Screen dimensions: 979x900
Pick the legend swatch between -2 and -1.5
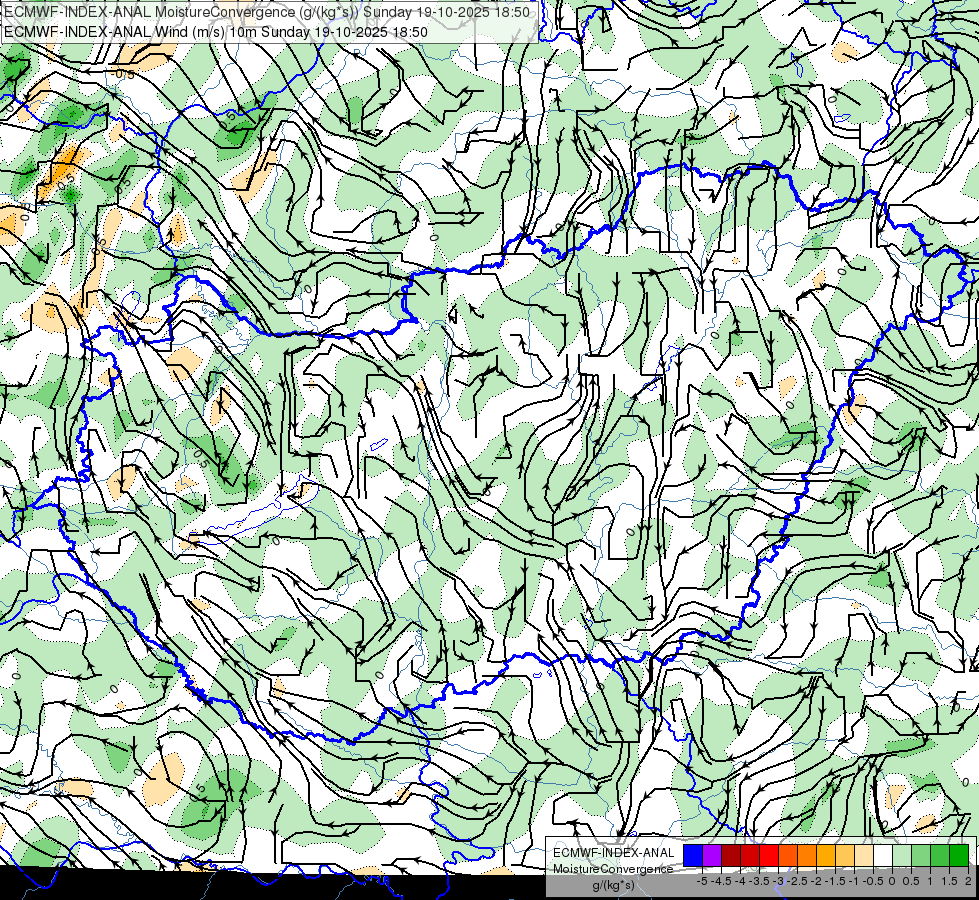click(x=826, y=856)
